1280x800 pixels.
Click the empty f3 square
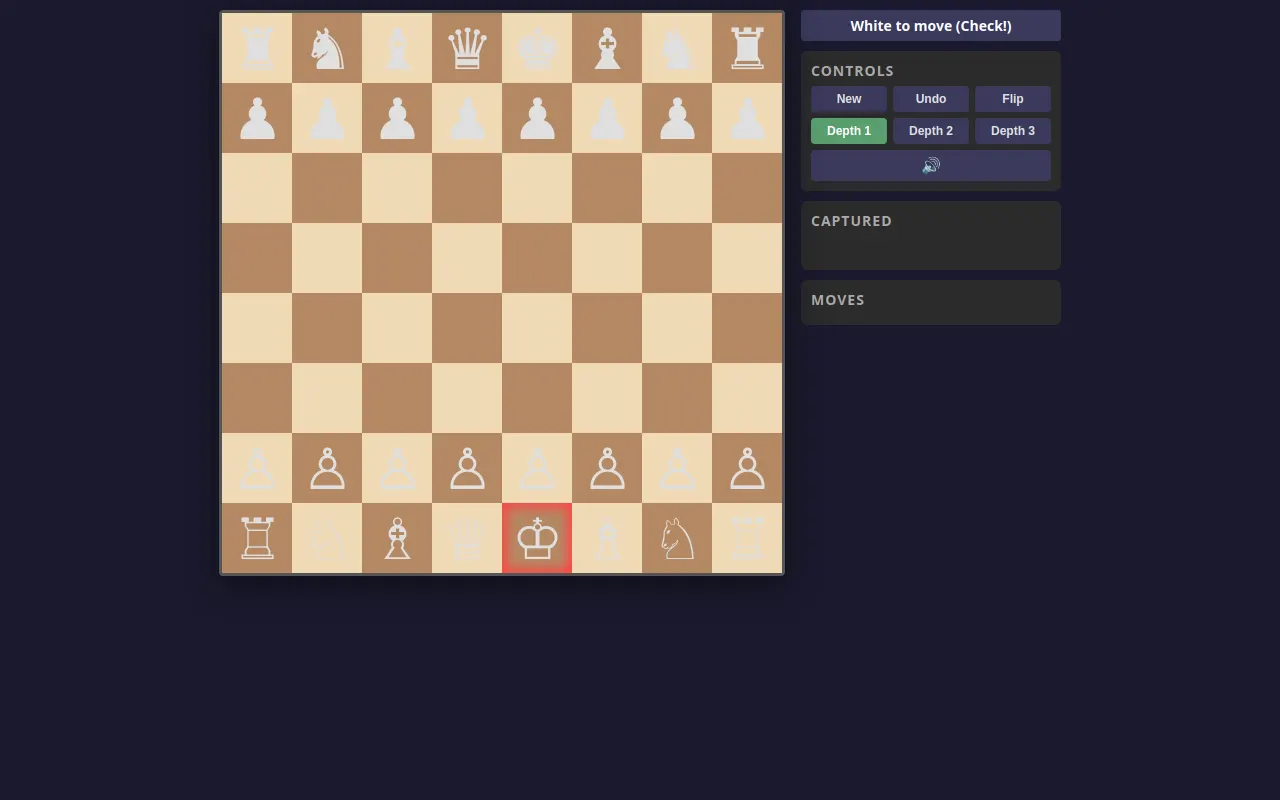(x=607, y=398)
